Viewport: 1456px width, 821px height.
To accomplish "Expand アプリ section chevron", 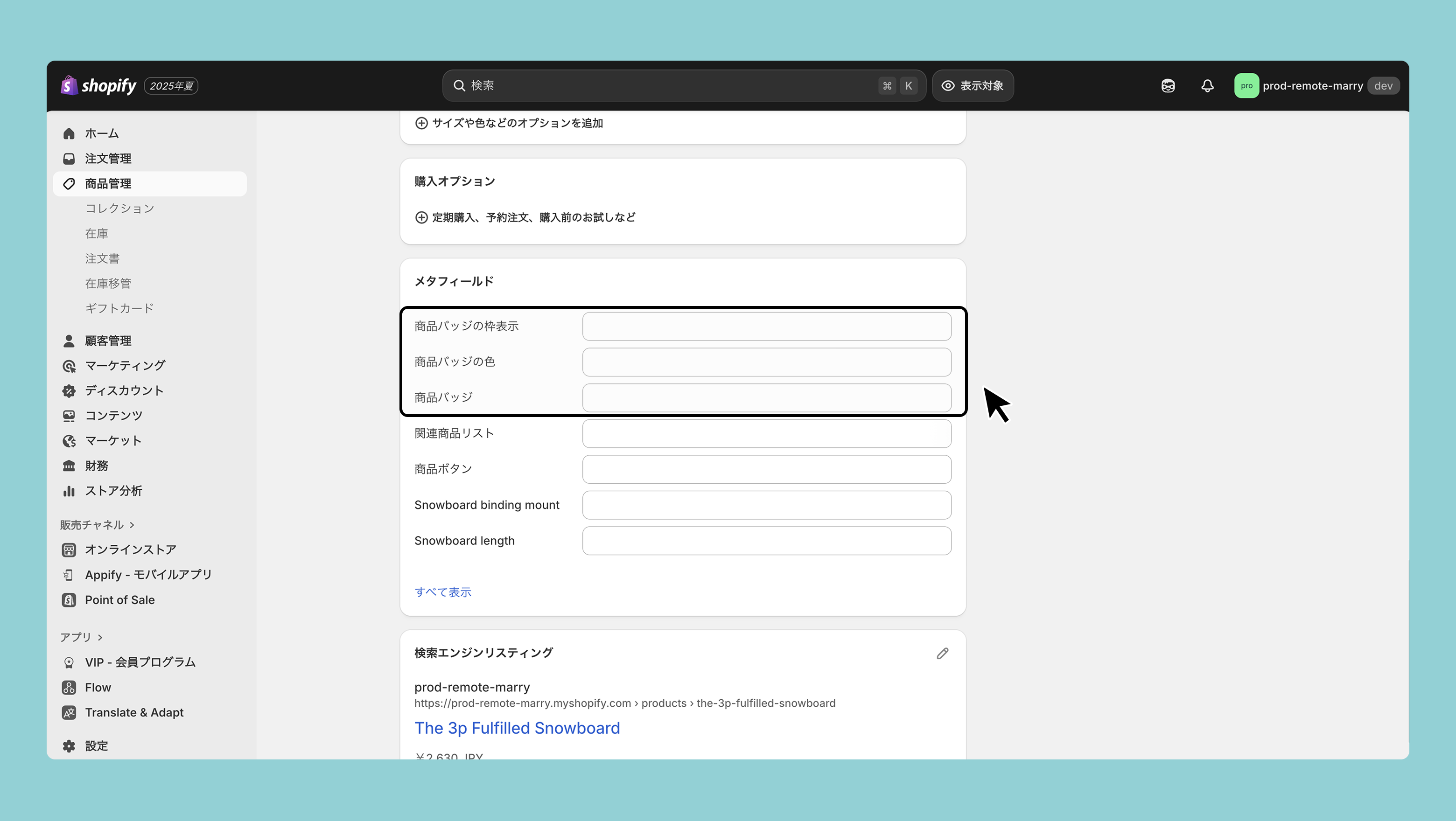I will click(x=101, y=637).
